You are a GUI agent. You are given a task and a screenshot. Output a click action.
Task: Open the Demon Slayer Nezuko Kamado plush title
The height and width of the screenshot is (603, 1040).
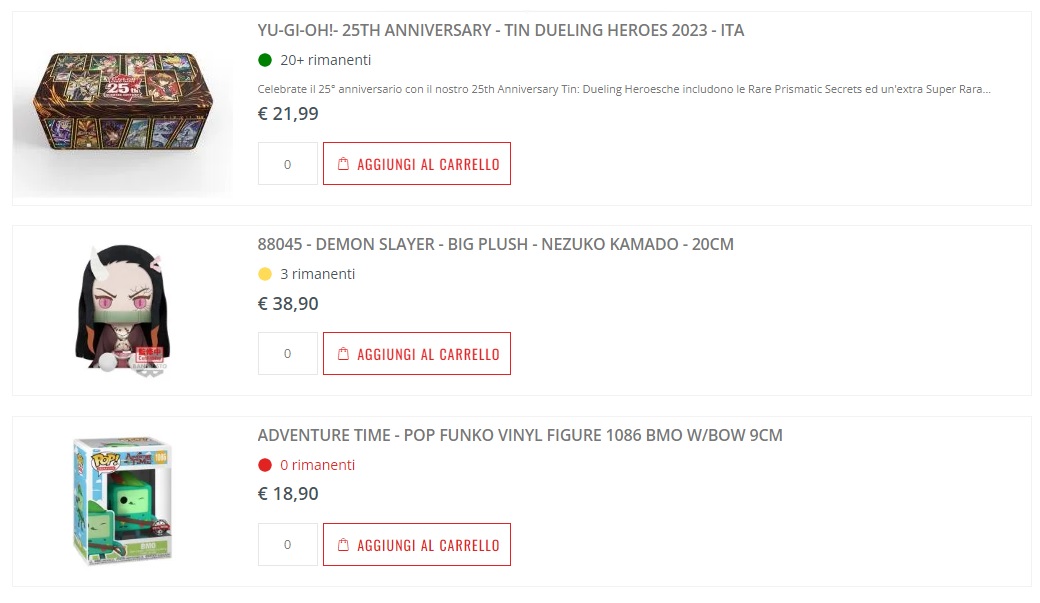point(496,244)
